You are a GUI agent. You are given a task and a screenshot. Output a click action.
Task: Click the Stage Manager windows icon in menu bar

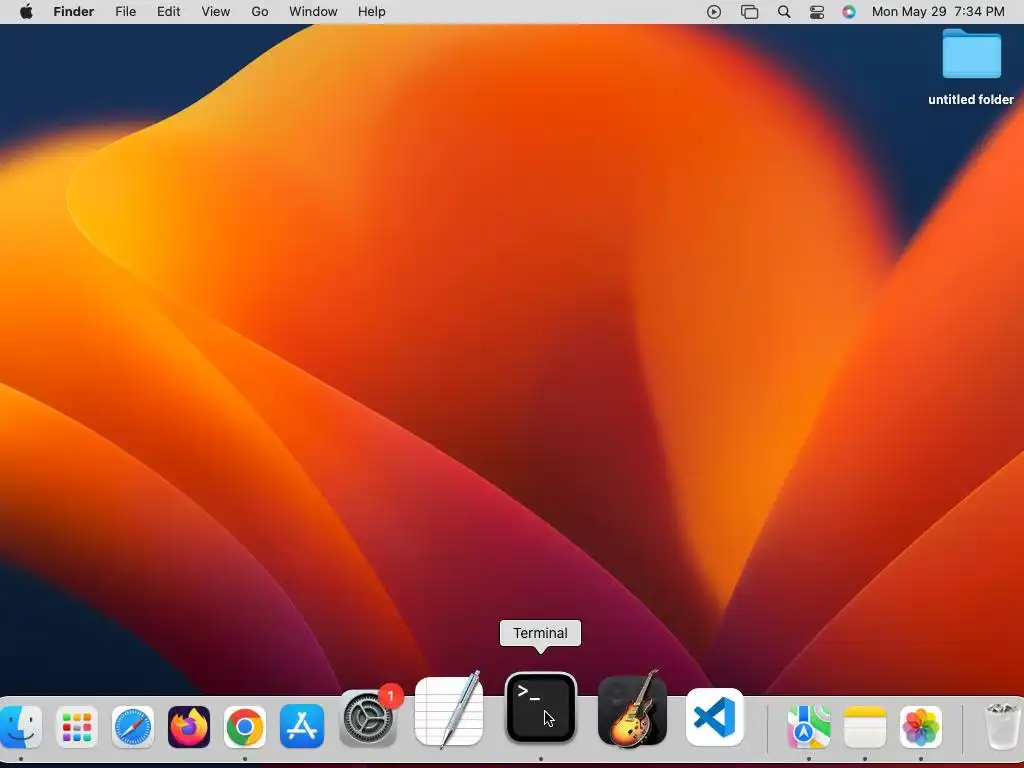(749, 12)
